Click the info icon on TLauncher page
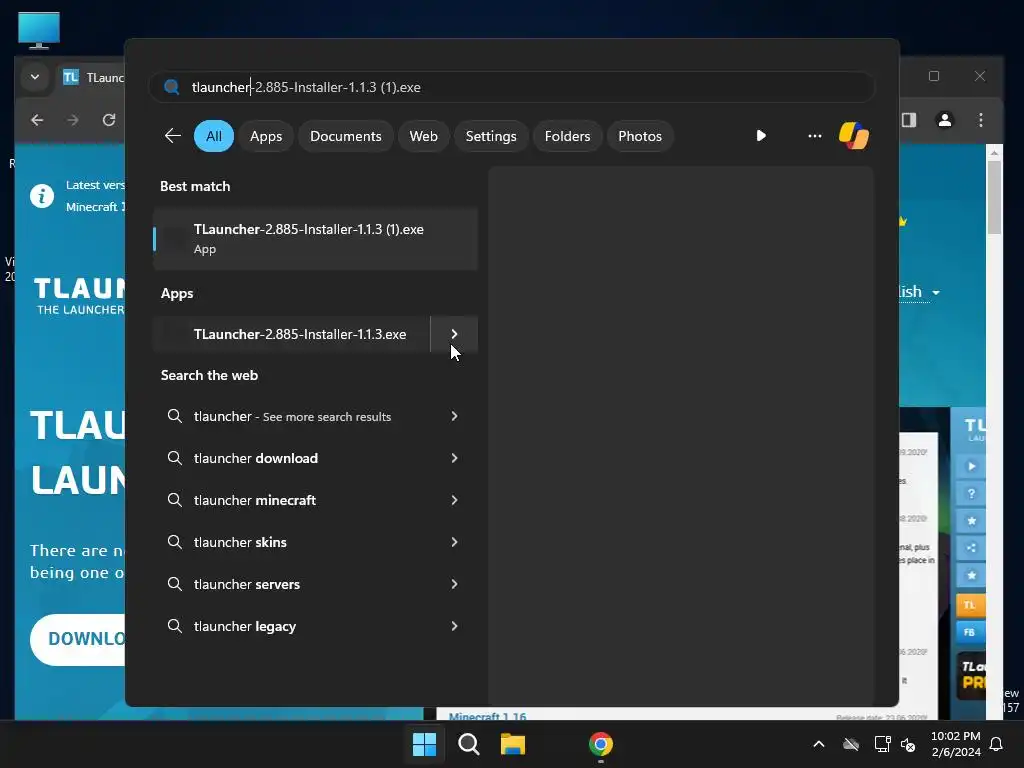This screenshot has height=768, width=1024. [x=42, y=196]
